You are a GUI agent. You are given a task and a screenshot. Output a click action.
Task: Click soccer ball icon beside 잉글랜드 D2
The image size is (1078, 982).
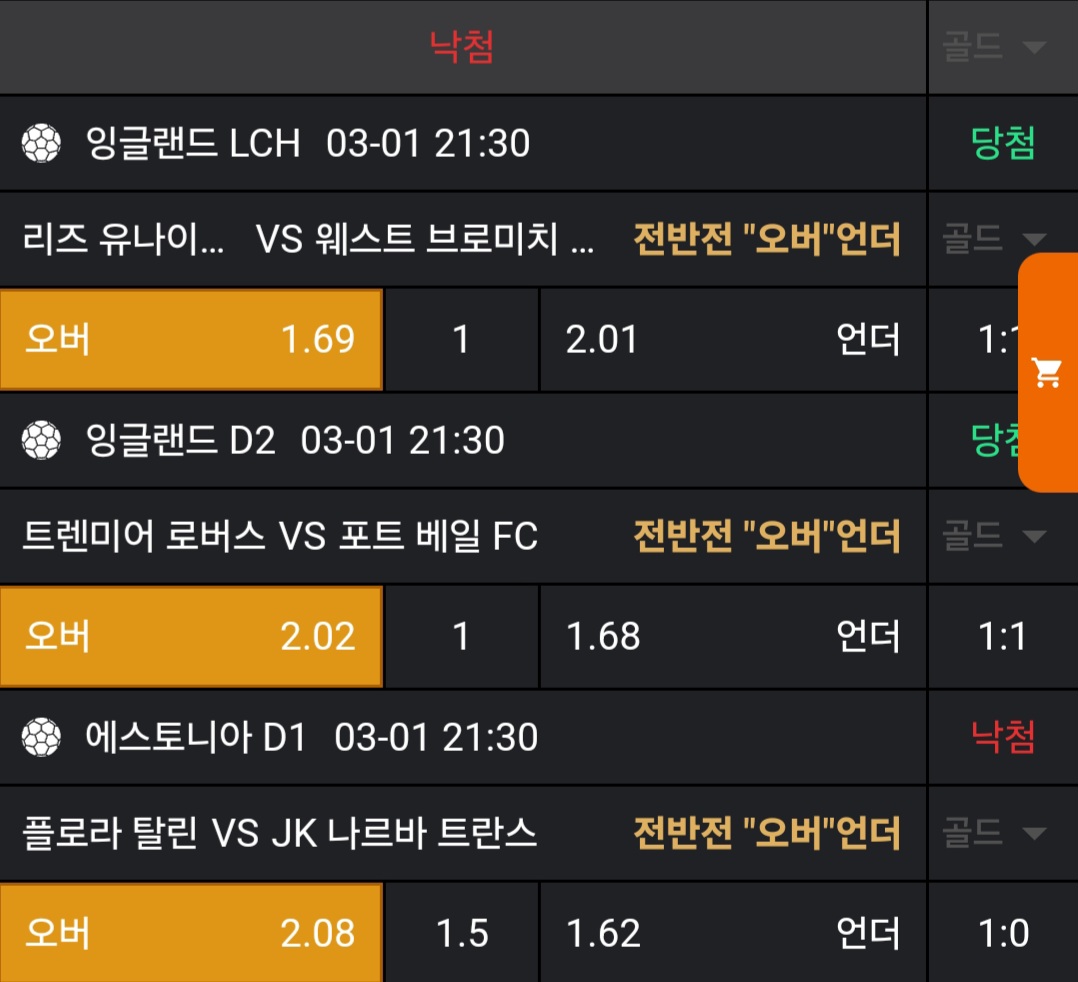[x=41, y=440]
